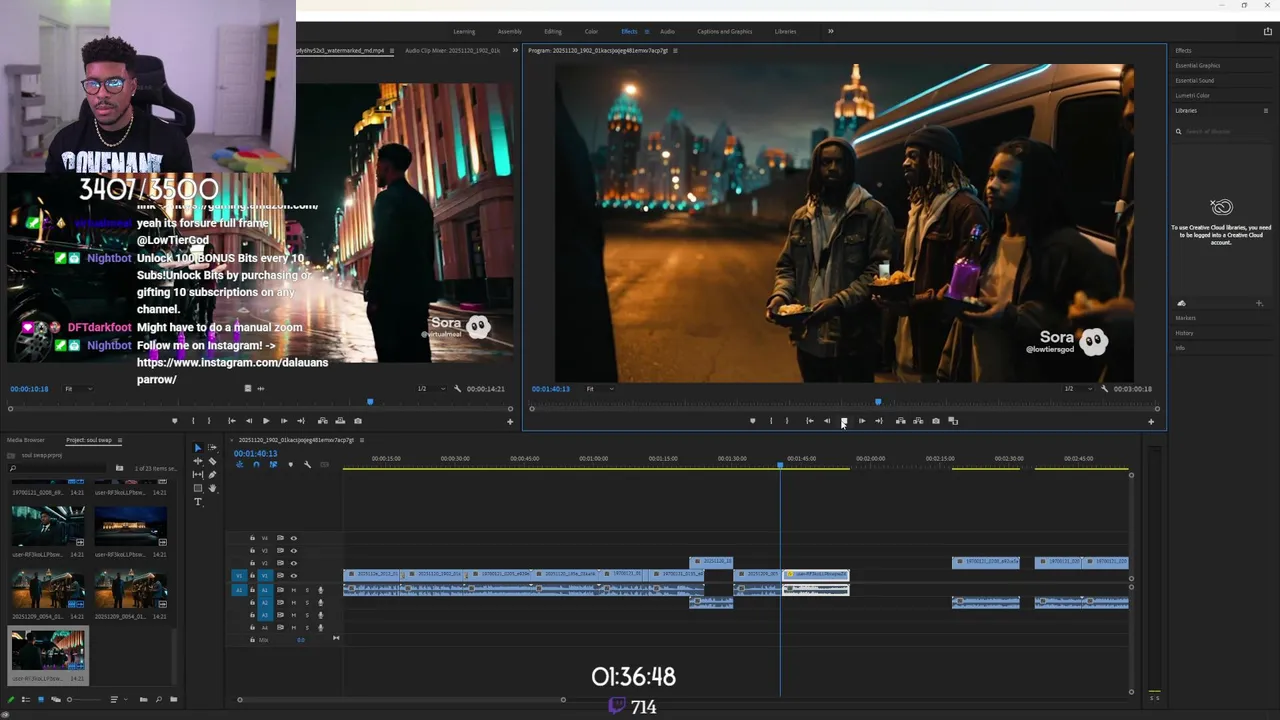Open the Essential Sound panel

click(1195, 81)
